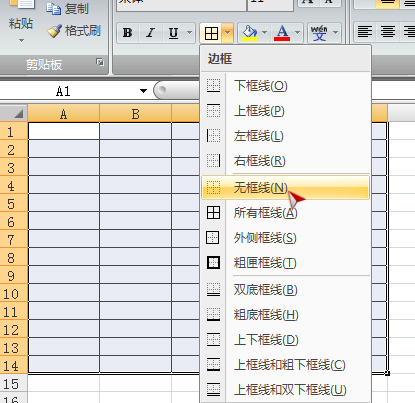
Task: Select row 2 header
Action: 14,149
